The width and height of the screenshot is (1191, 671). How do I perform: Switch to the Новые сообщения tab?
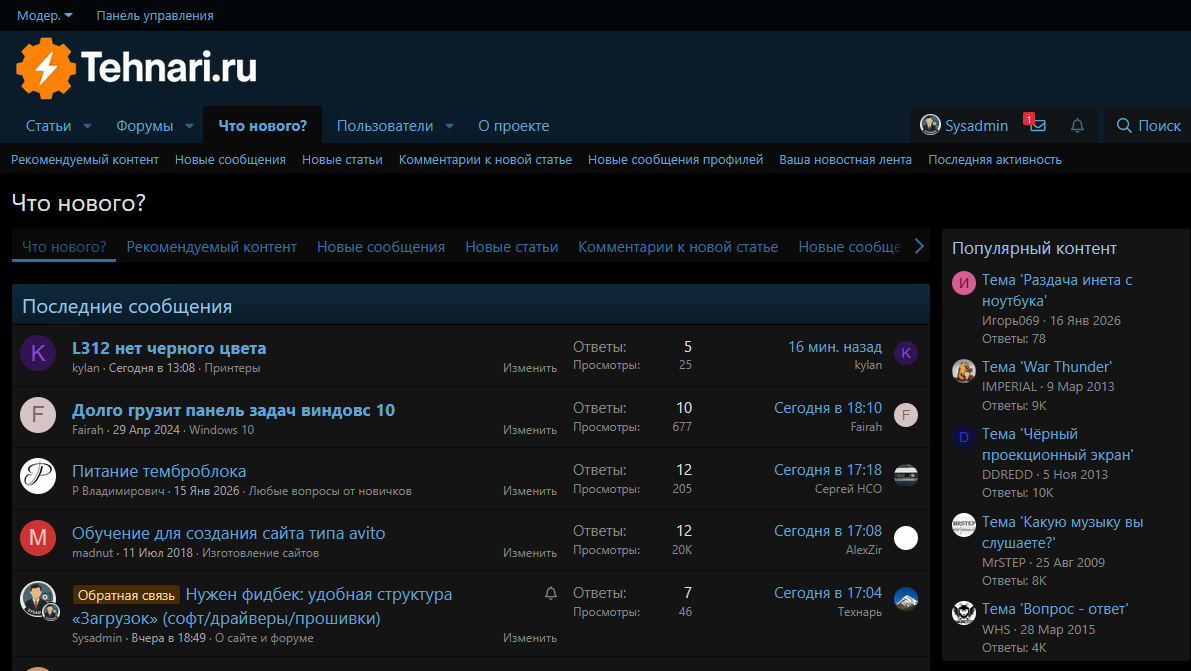[x=381, y=247]
